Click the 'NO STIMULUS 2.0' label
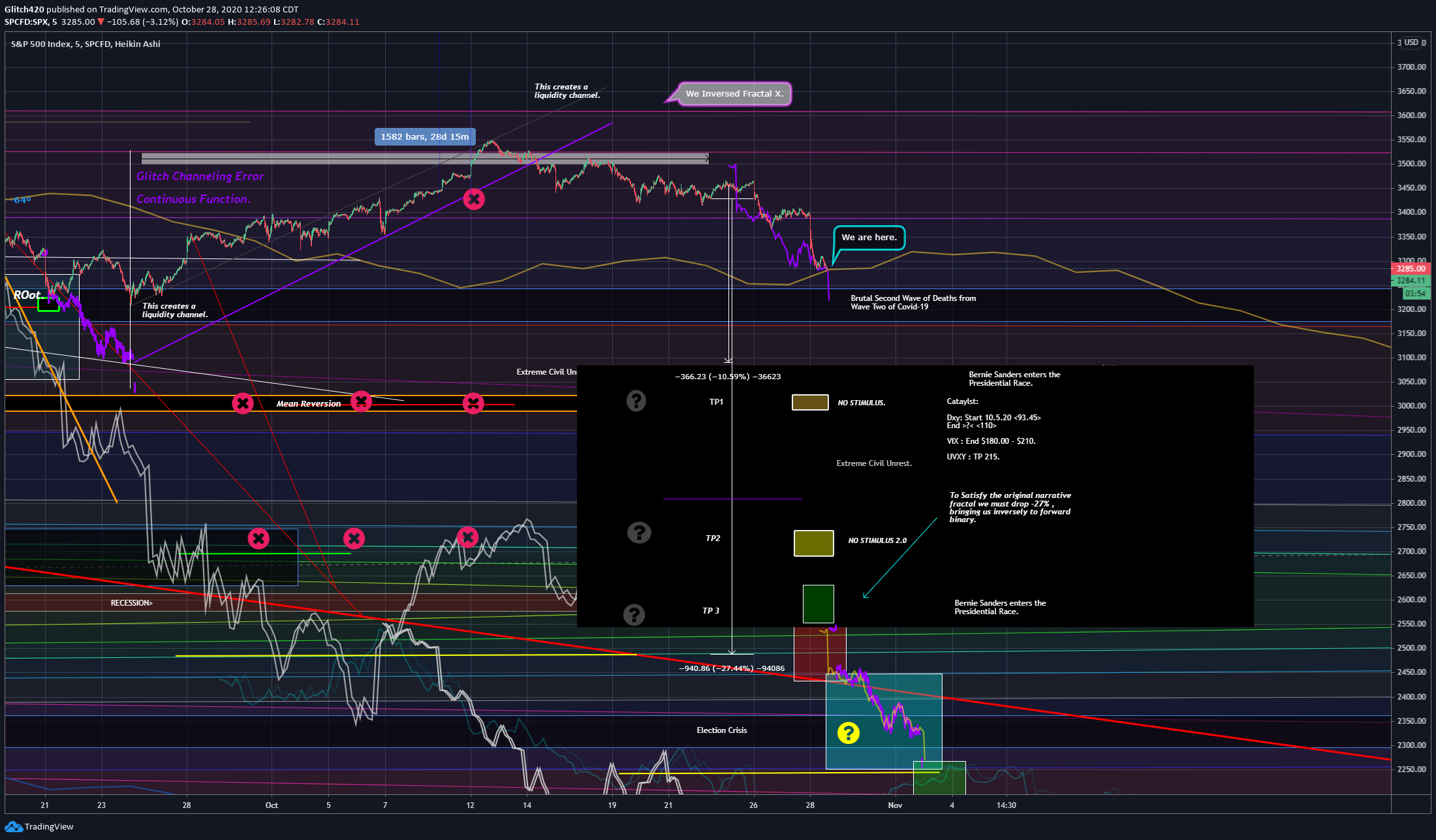1436x840 pixels. click(877, 540)
